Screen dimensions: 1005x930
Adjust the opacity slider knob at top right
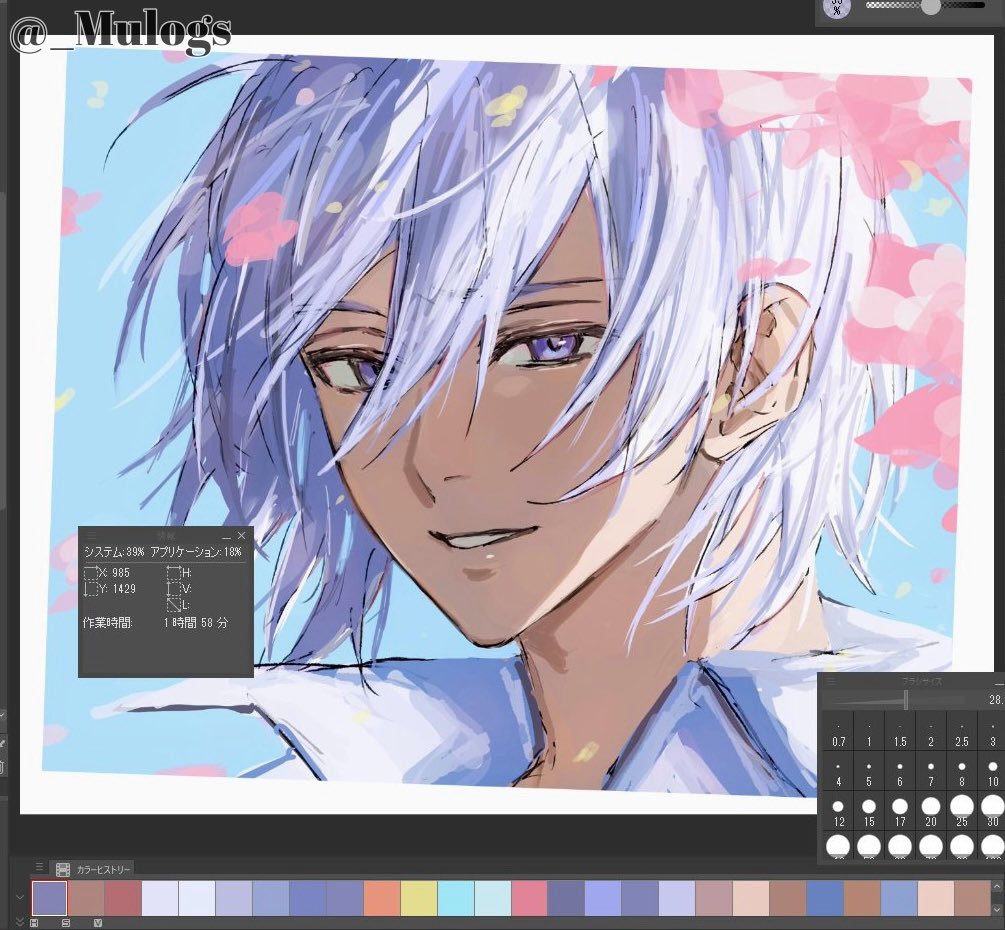pyautogui.click(x=931, y=6)
